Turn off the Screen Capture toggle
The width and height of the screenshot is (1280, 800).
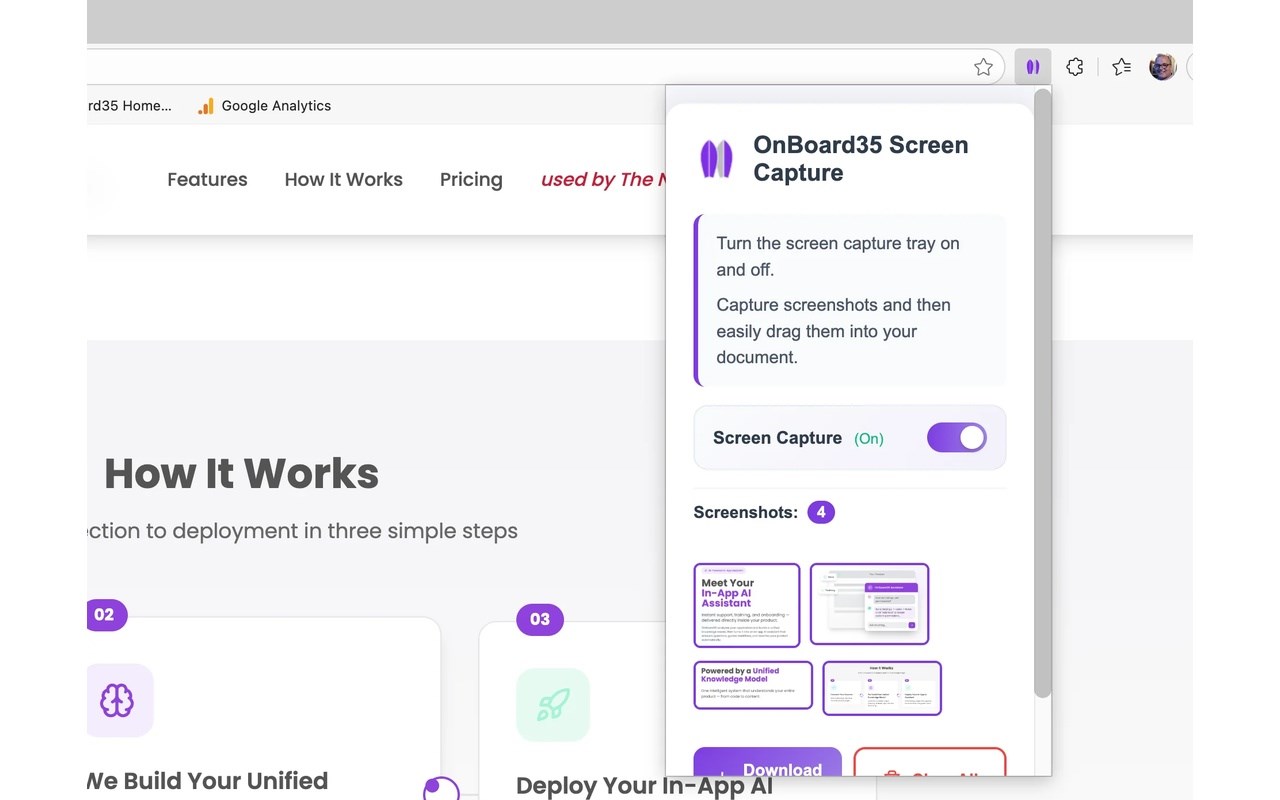(x=957, y=437)
